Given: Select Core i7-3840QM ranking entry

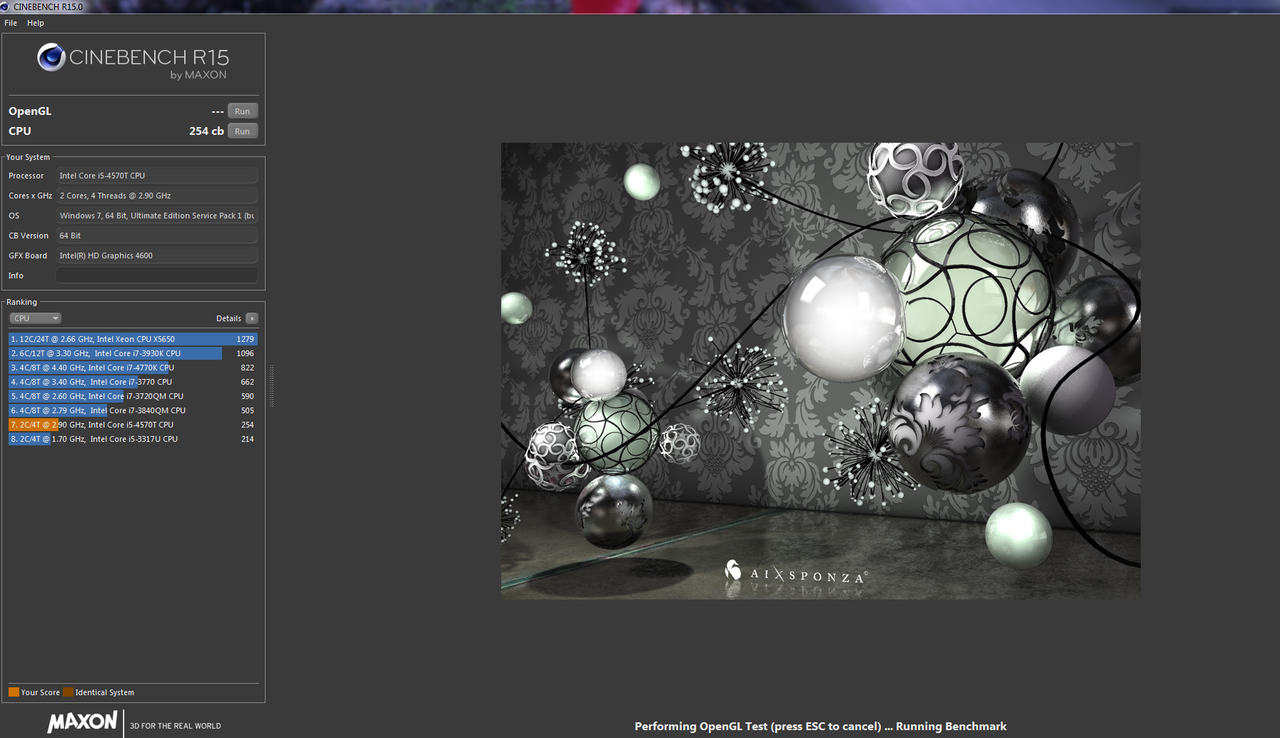Looking at the screenshot, I should click(132, 410).
